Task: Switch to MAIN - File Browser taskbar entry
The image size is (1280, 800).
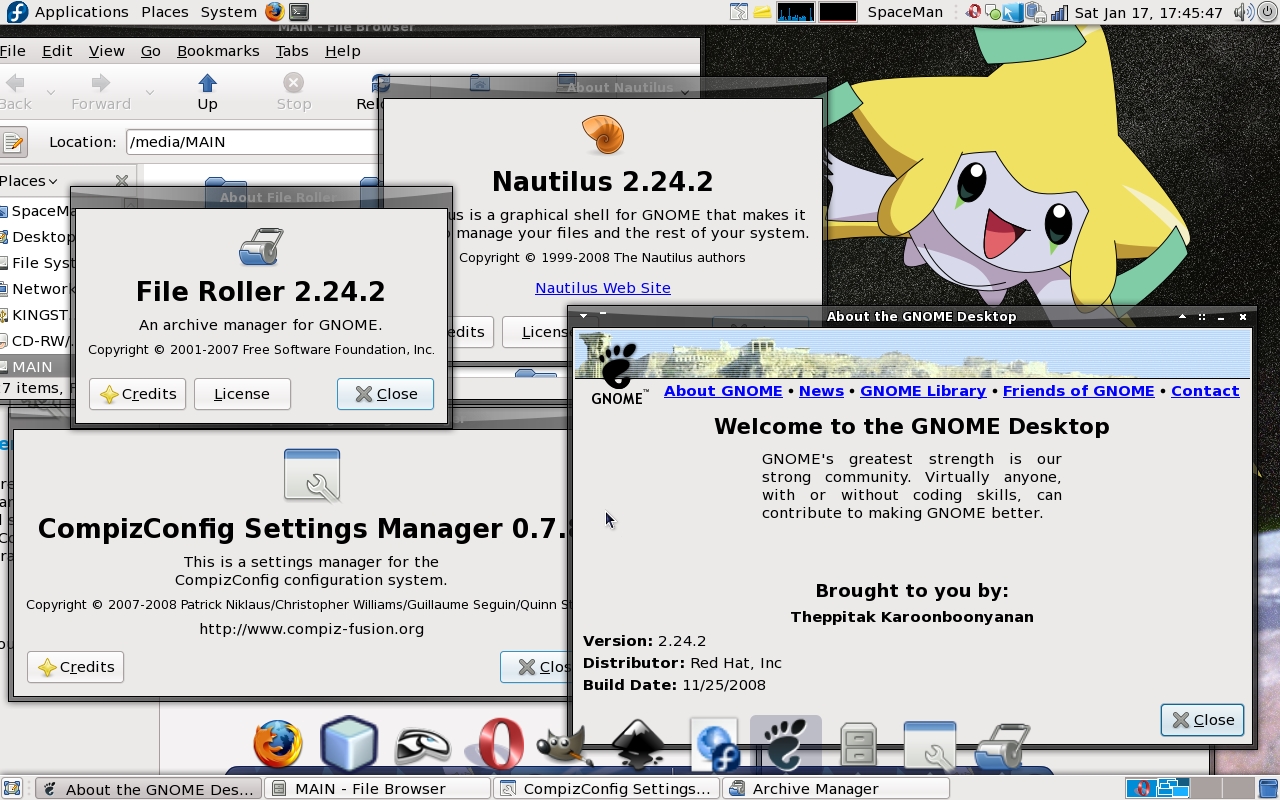Action: point(378,789)
